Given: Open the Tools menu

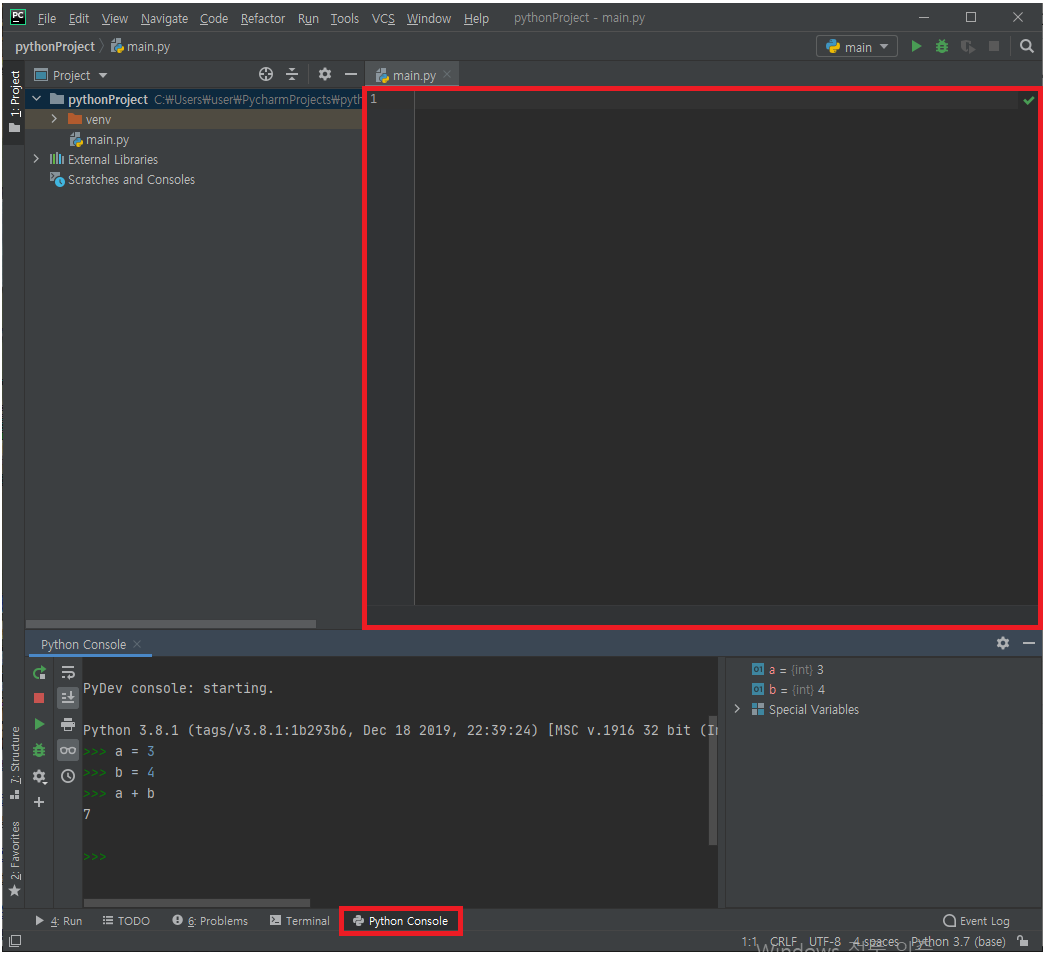Looking at the screenshot, I should coord(345,19).
